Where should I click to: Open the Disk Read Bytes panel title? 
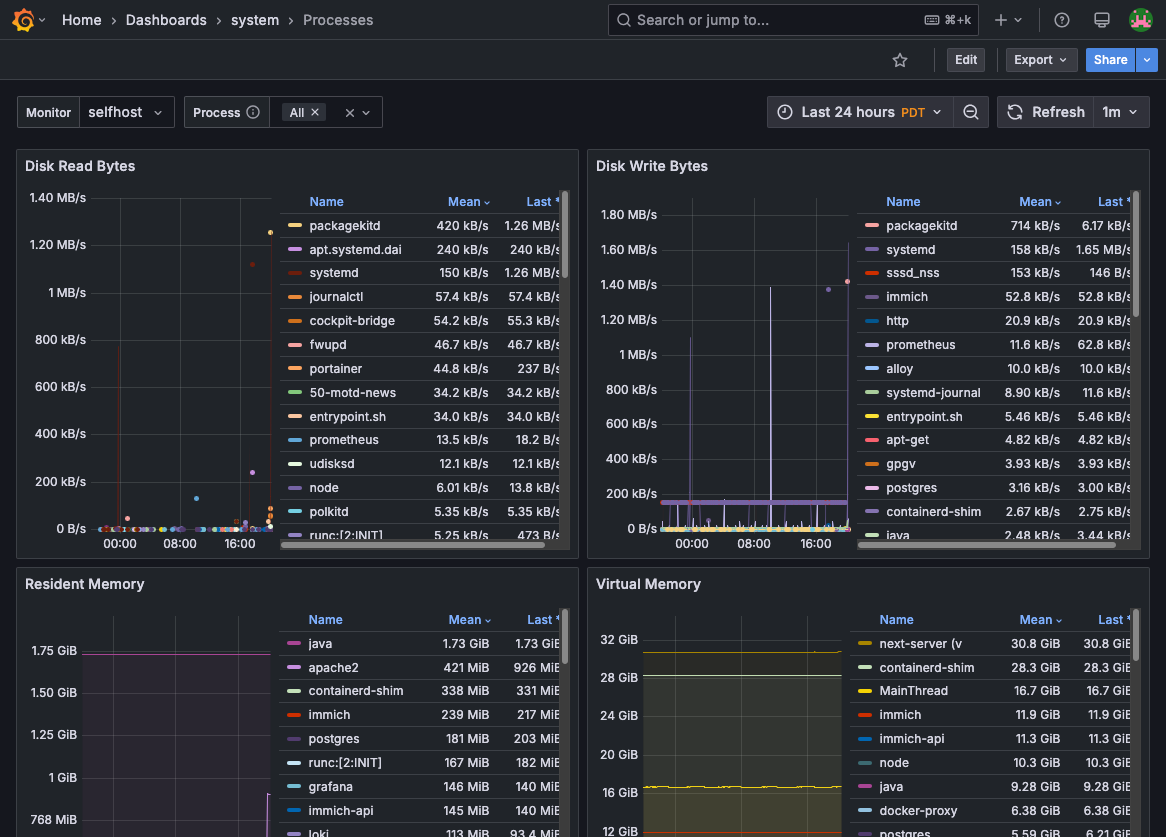pos(80,167)
